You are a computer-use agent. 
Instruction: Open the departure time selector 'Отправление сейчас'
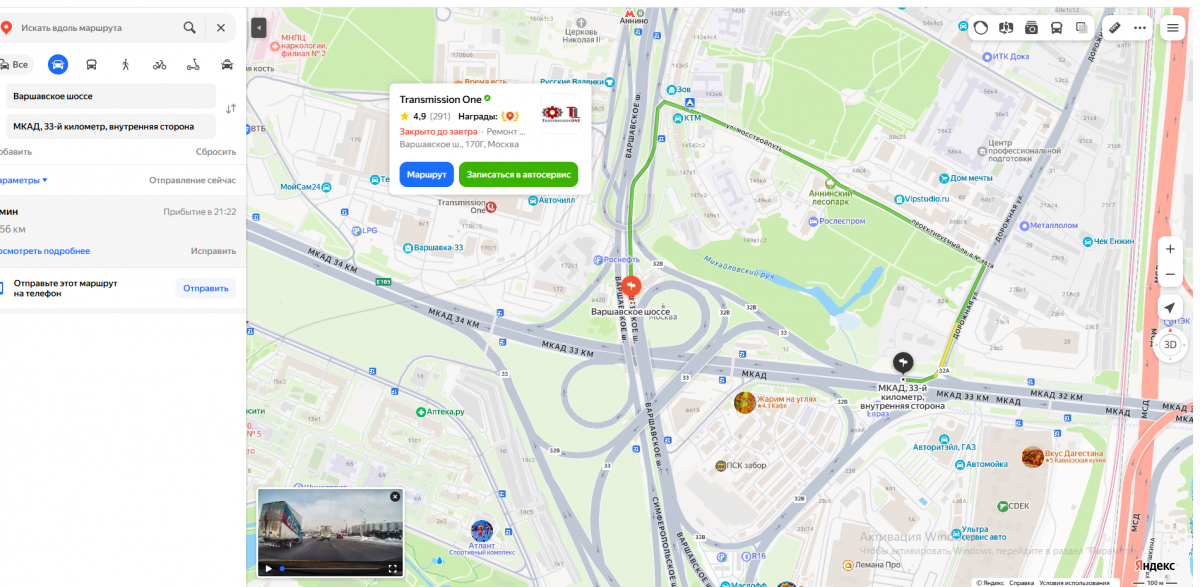pyautogui.click(x=193, y=180)
